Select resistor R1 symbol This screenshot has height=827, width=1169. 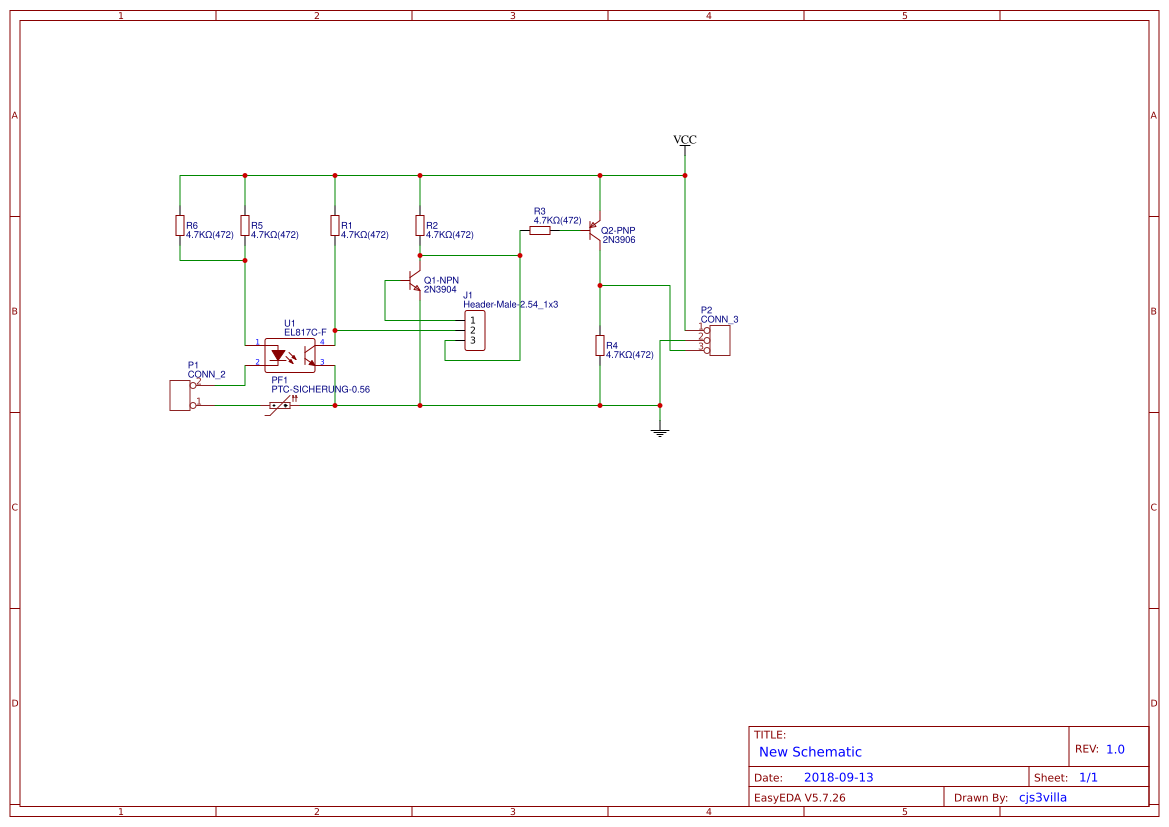(335, 226)
